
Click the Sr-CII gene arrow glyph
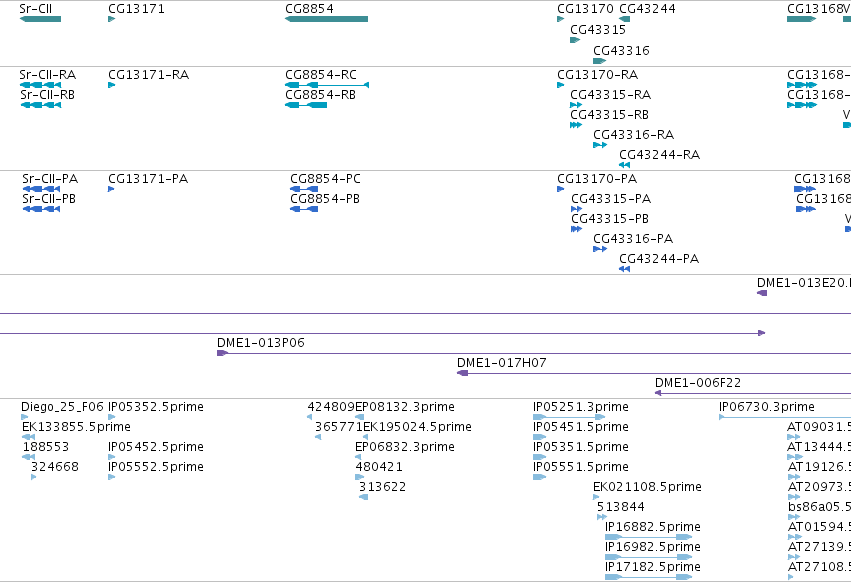40,19
